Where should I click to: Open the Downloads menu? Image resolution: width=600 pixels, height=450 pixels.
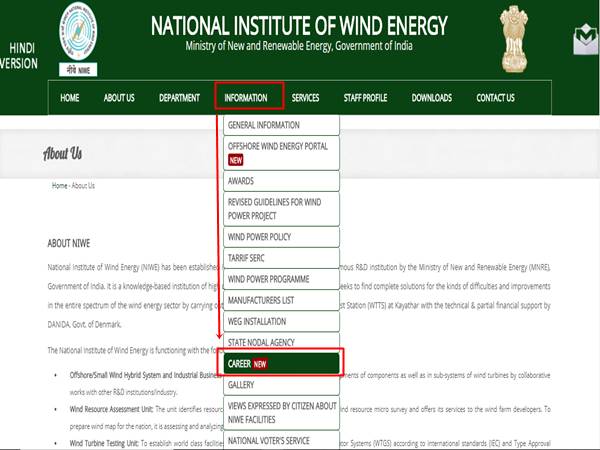(x=432, y=98)
